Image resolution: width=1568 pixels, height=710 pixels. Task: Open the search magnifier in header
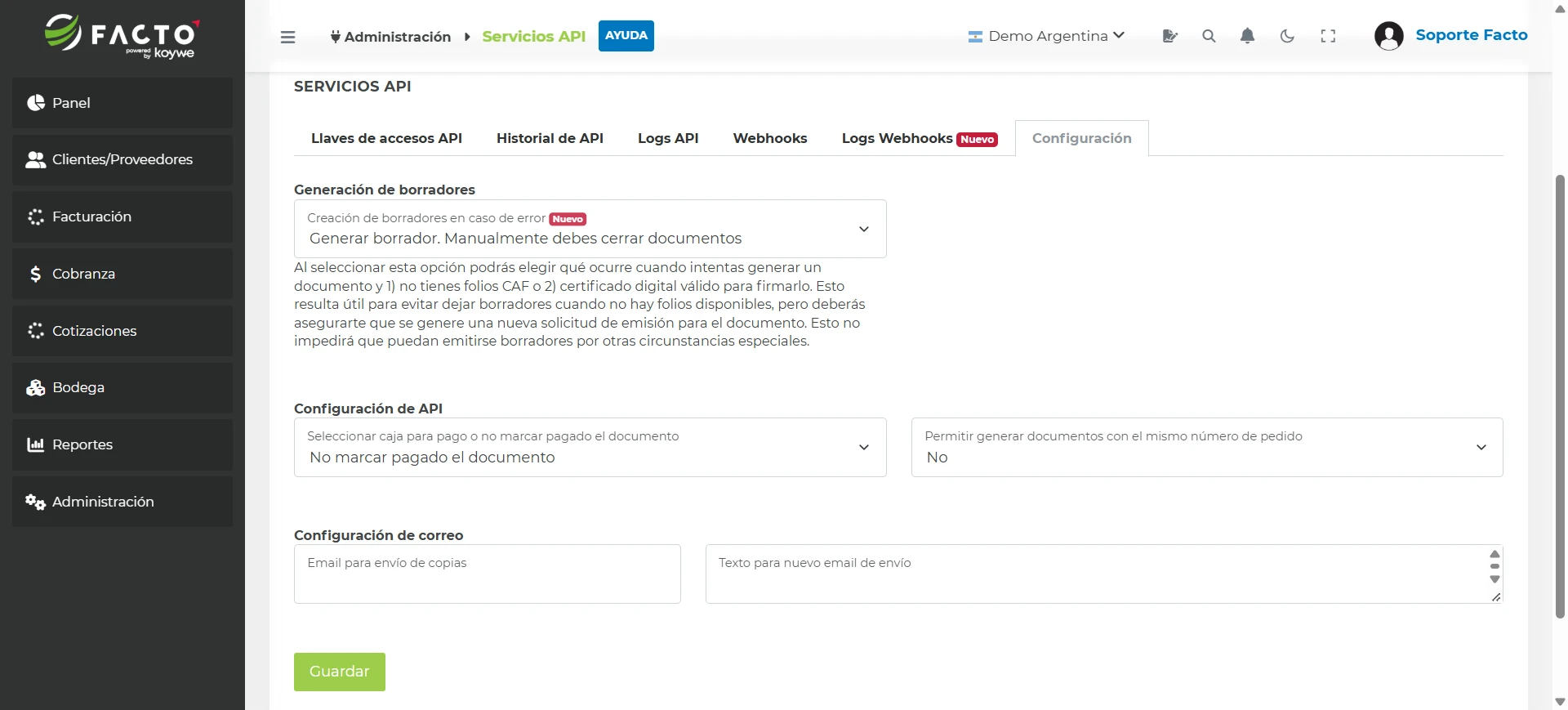(x=1209, y=36)
